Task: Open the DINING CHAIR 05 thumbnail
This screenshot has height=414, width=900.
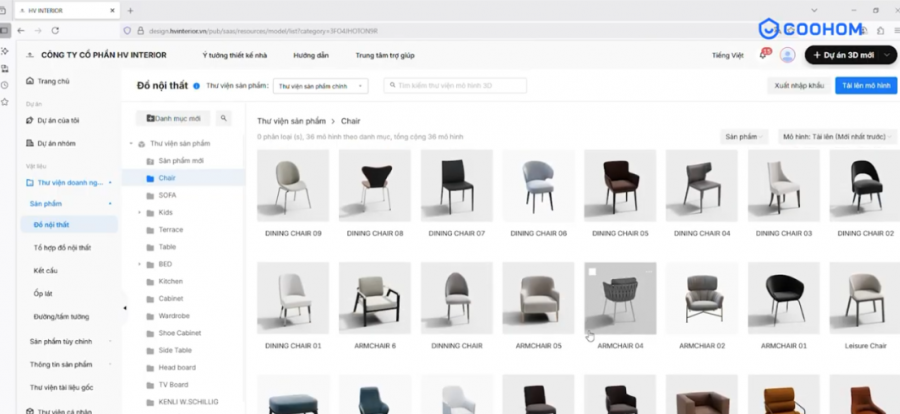Action: (x=620, y=185)
